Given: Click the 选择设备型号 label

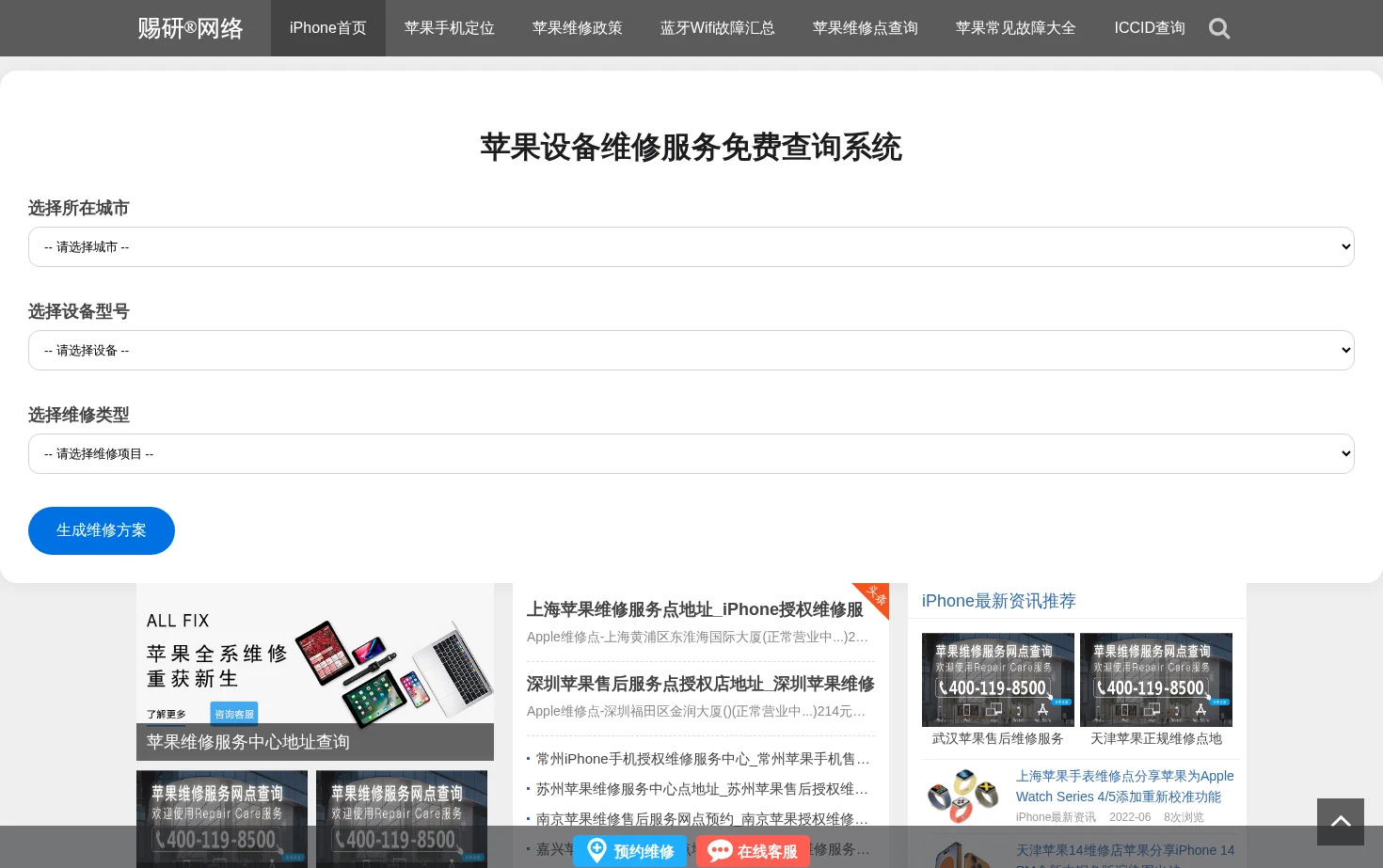Looking at the screenshot, I should click(79, 311).
